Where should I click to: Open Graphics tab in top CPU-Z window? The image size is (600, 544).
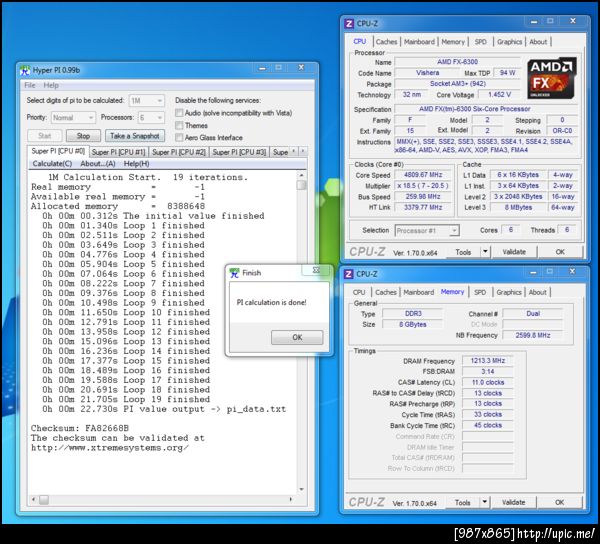click(509, 42)
